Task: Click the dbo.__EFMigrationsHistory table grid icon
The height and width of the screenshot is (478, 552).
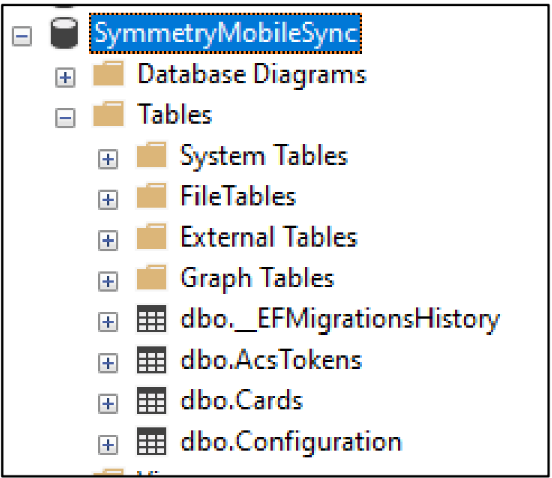Action: (x=151, y=319)
